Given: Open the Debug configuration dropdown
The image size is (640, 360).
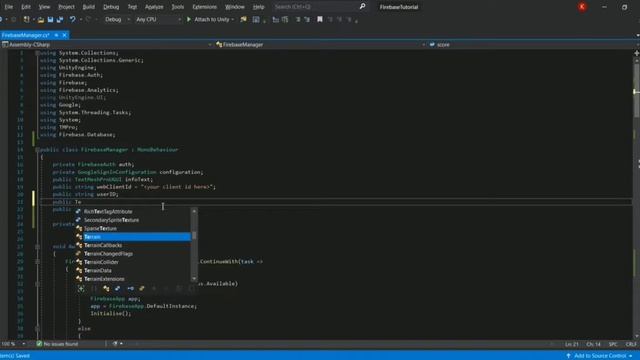Looking at the screenshot, I should pyautogui.click(x=117, y=19).
